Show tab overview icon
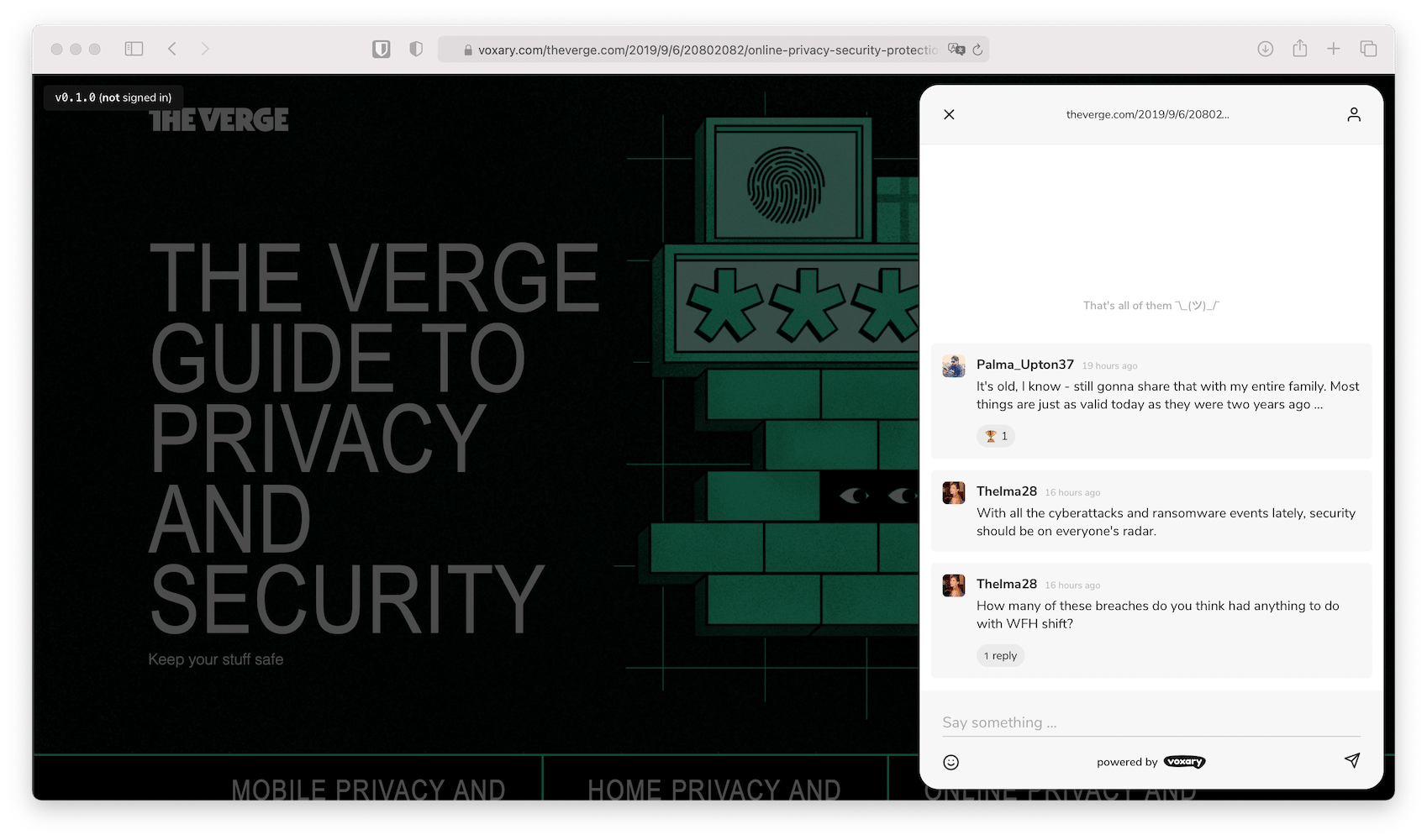Screen dimensions: 1427x840 pyautogui.click(x=1368, y=49)
